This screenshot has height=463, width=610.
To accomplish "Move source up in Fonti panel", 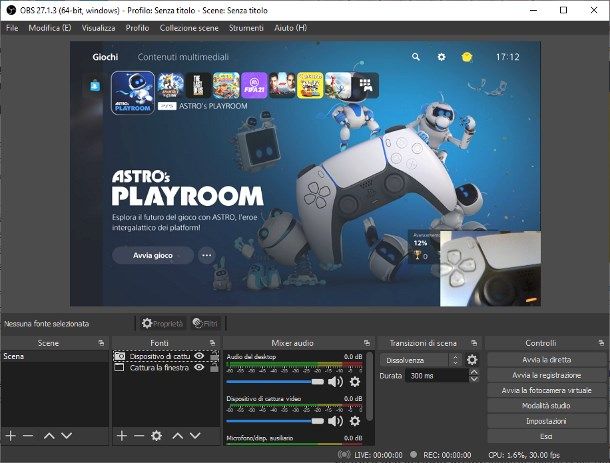I will [x=178, y=436].
